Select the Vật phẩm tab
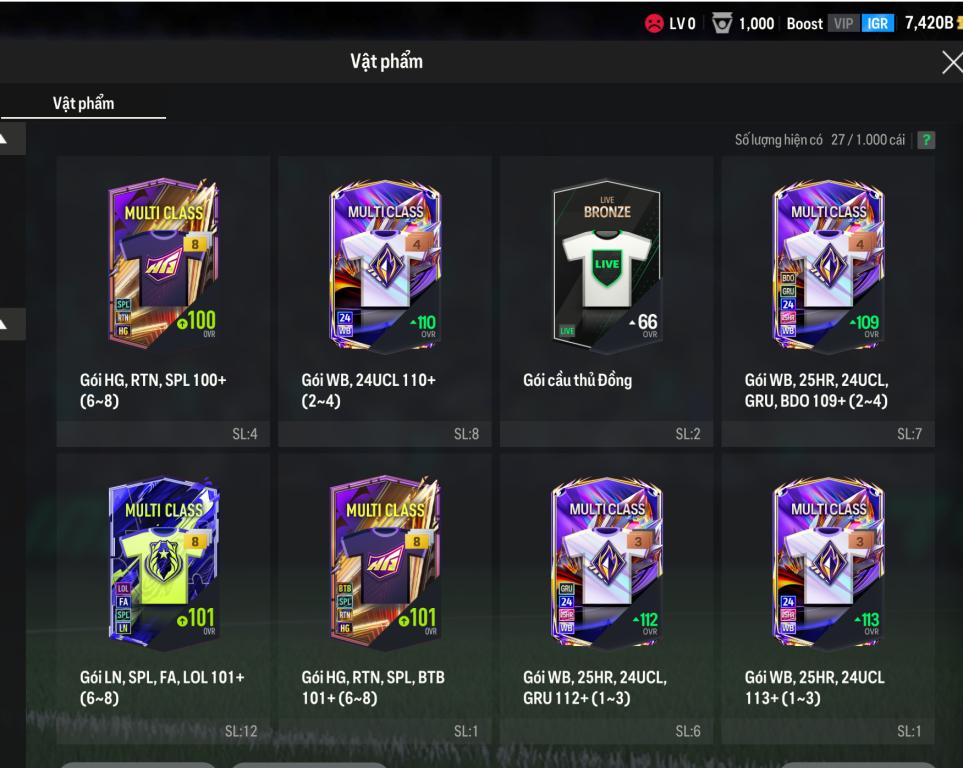This screenshot has width=963, height=768. 84,103
